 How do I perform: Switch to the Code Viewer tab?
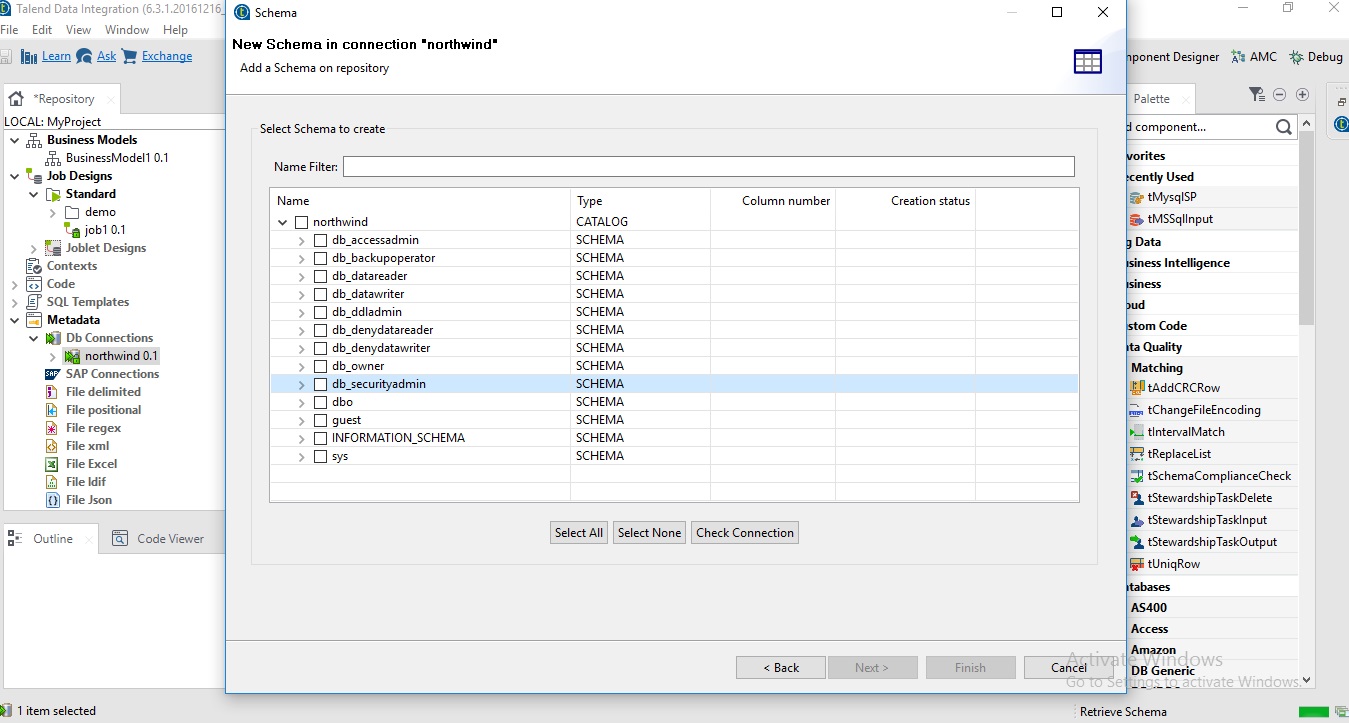158,539
